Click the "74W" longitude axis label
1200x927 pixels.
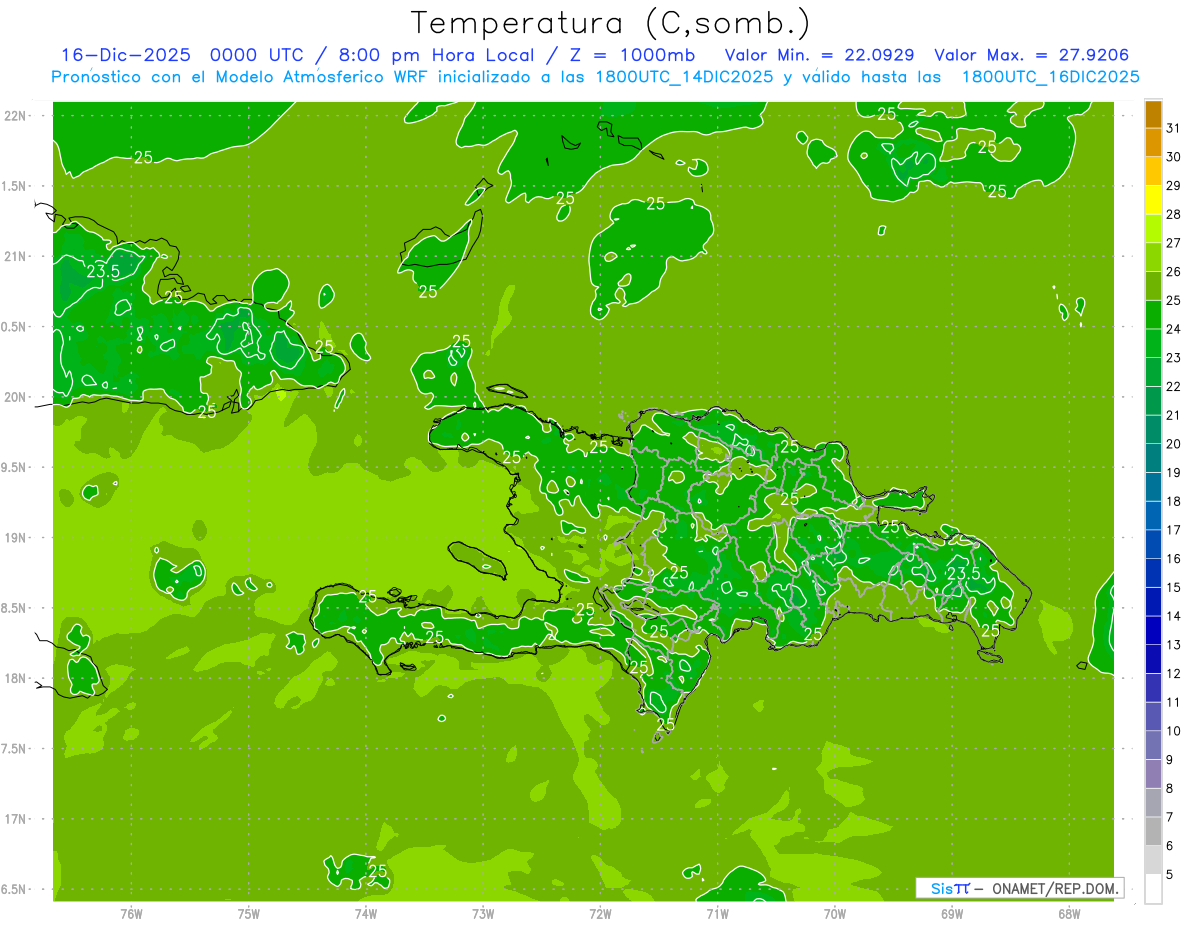coord(366,914)
